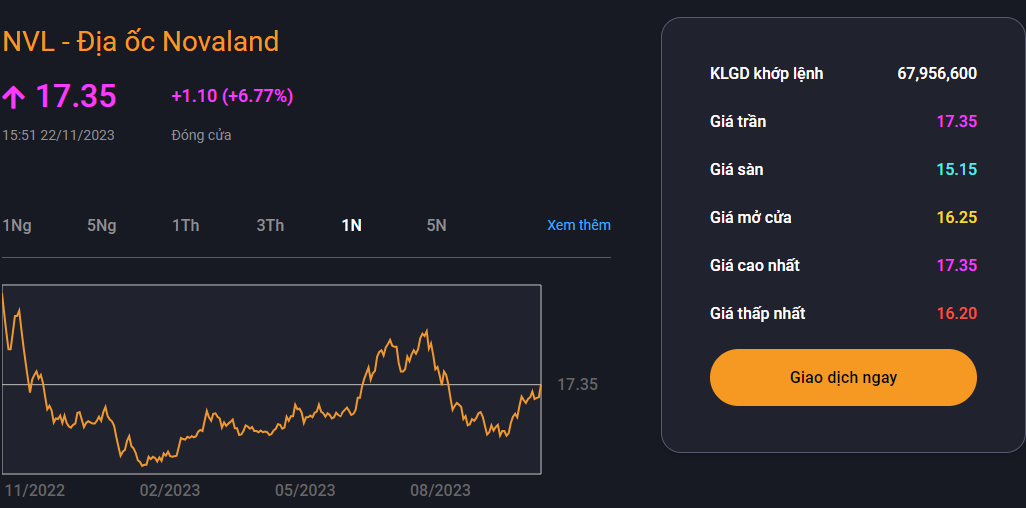1026x508 pixels.
Task: Click the KLGD khớp lệnh volume value
Action: (x=937, y=73)
